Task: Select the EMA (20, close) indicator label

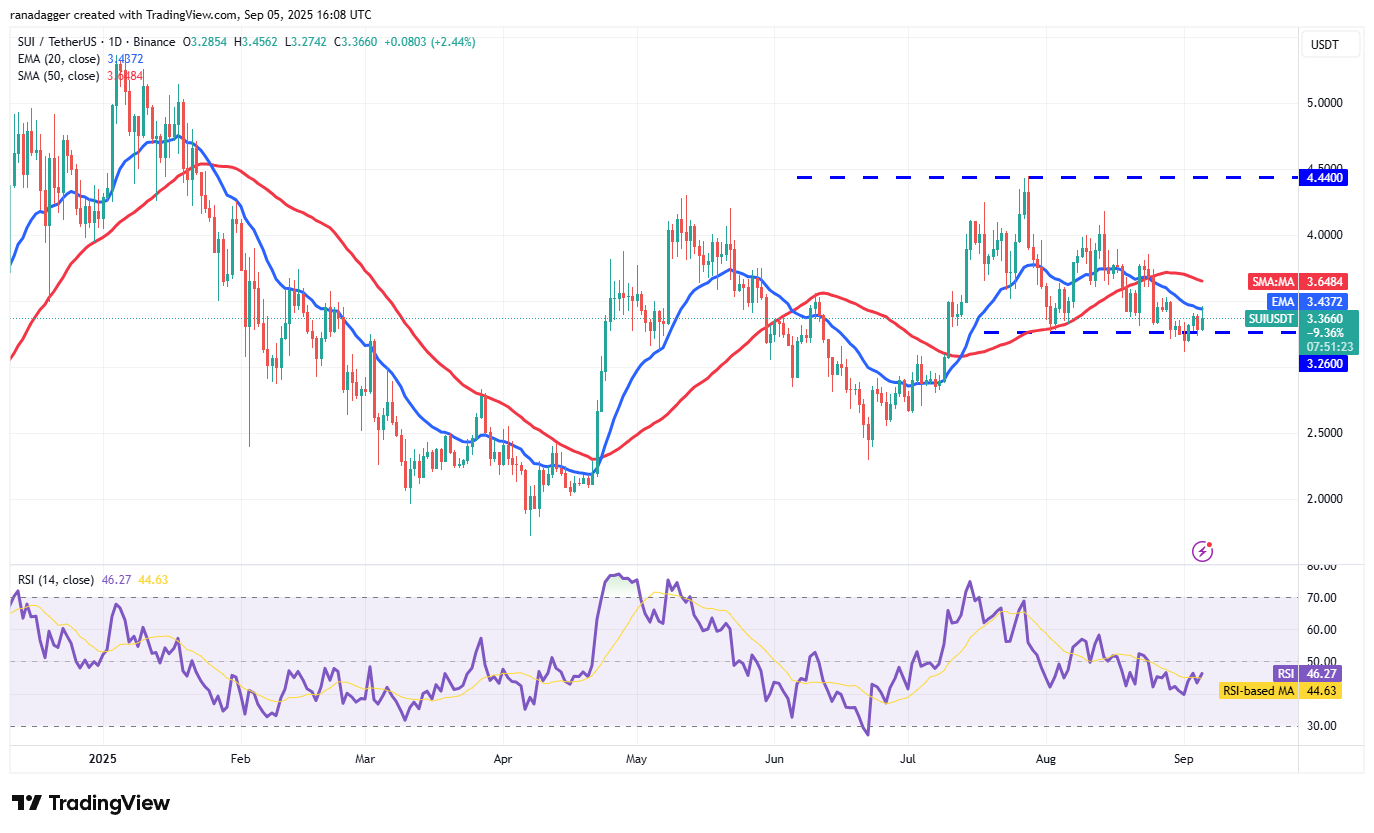Action: 60,59
